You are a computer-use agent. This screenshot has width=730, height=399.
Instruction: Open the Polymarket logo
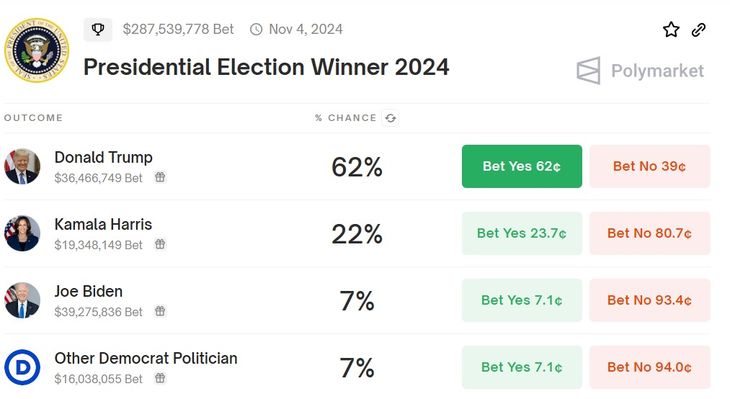pos(640,71)
